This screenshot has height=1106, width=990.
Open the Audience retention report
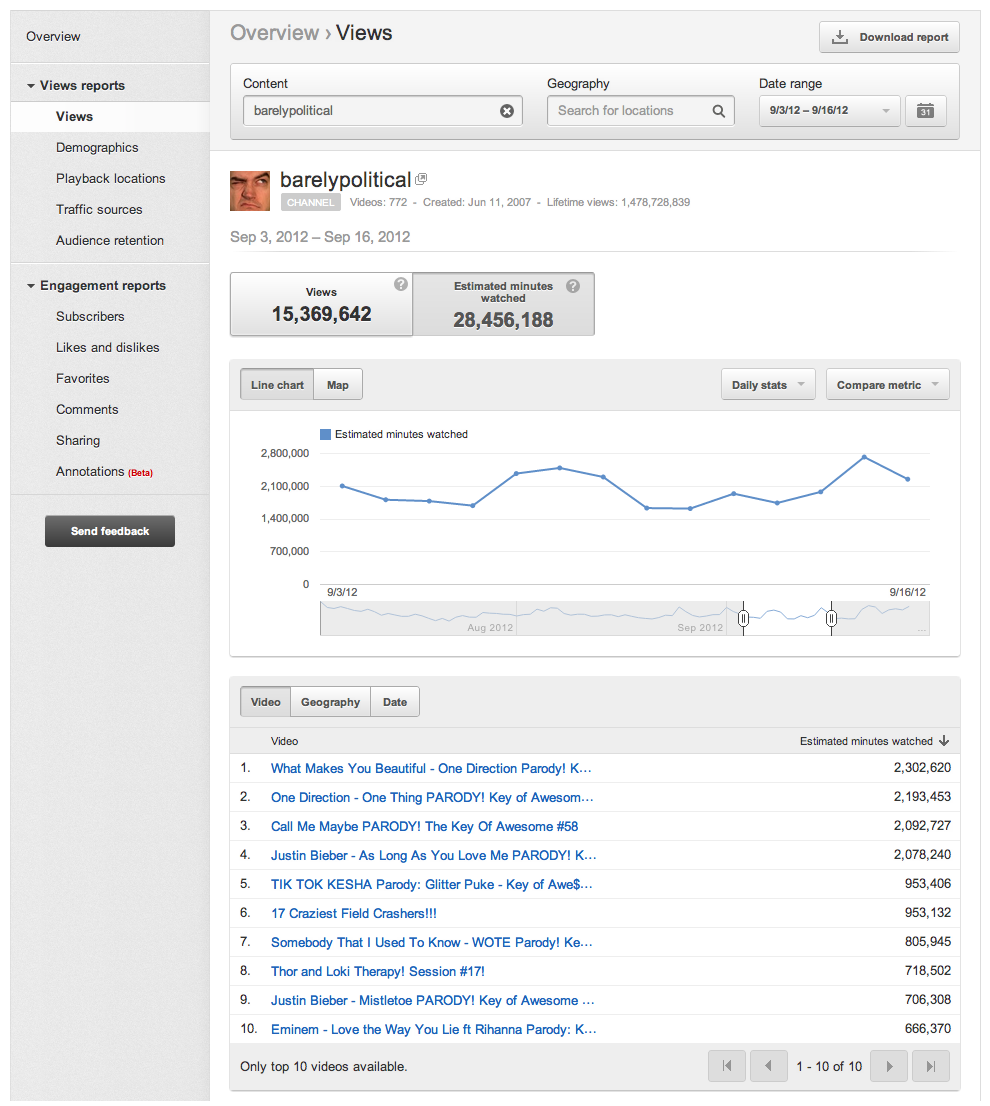click(x=110, y=241)
